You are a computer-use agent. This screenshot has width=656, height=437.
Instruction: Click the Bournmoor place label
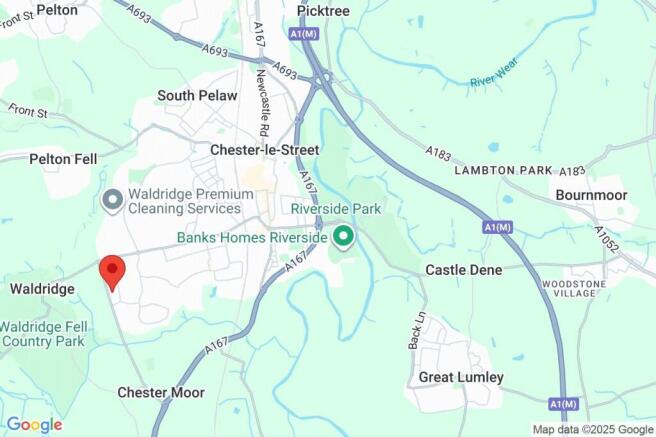pos(591,195)
